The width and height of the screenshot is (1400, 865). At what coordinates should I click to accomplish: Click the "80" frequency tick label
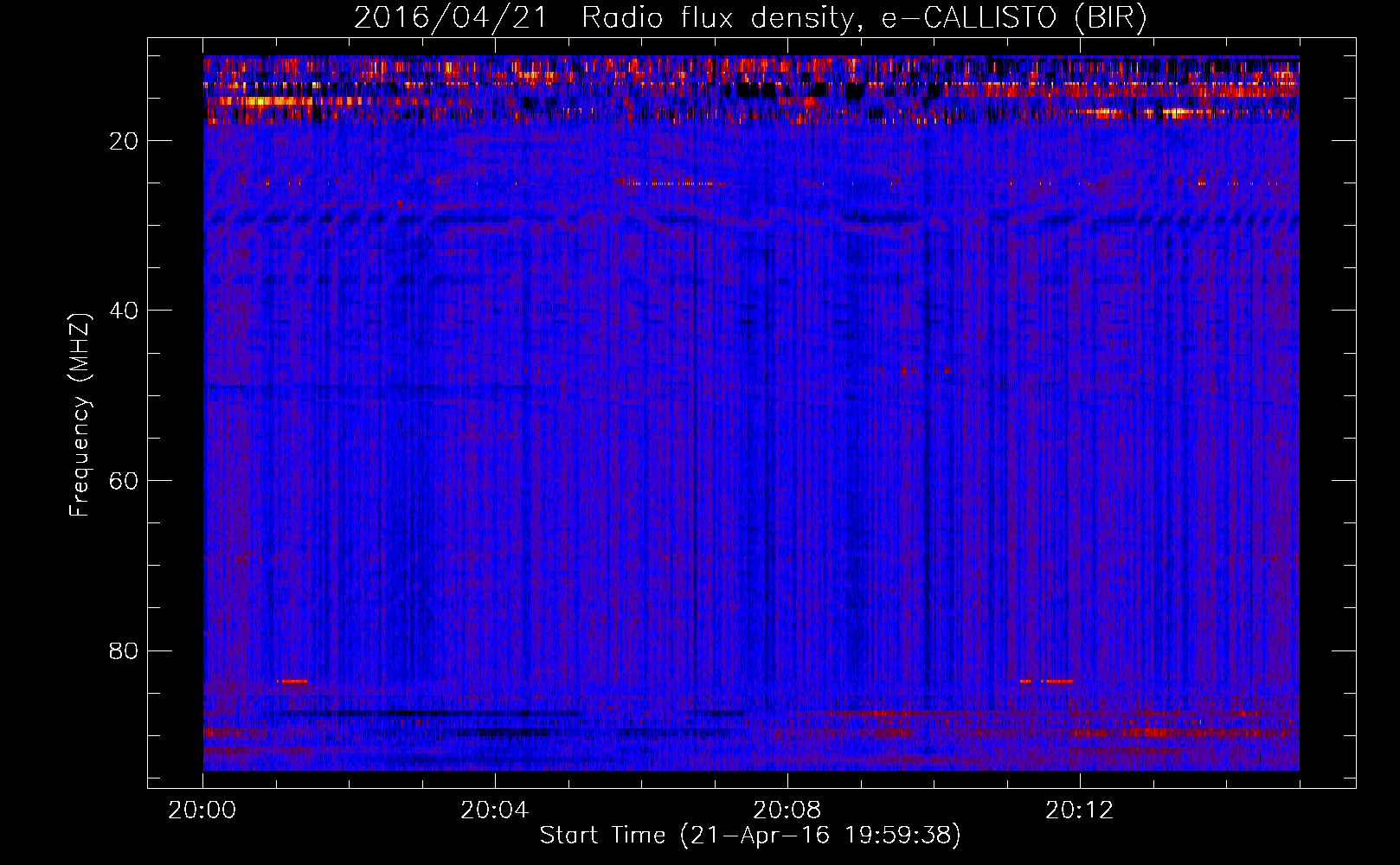[x=125, y=650]
